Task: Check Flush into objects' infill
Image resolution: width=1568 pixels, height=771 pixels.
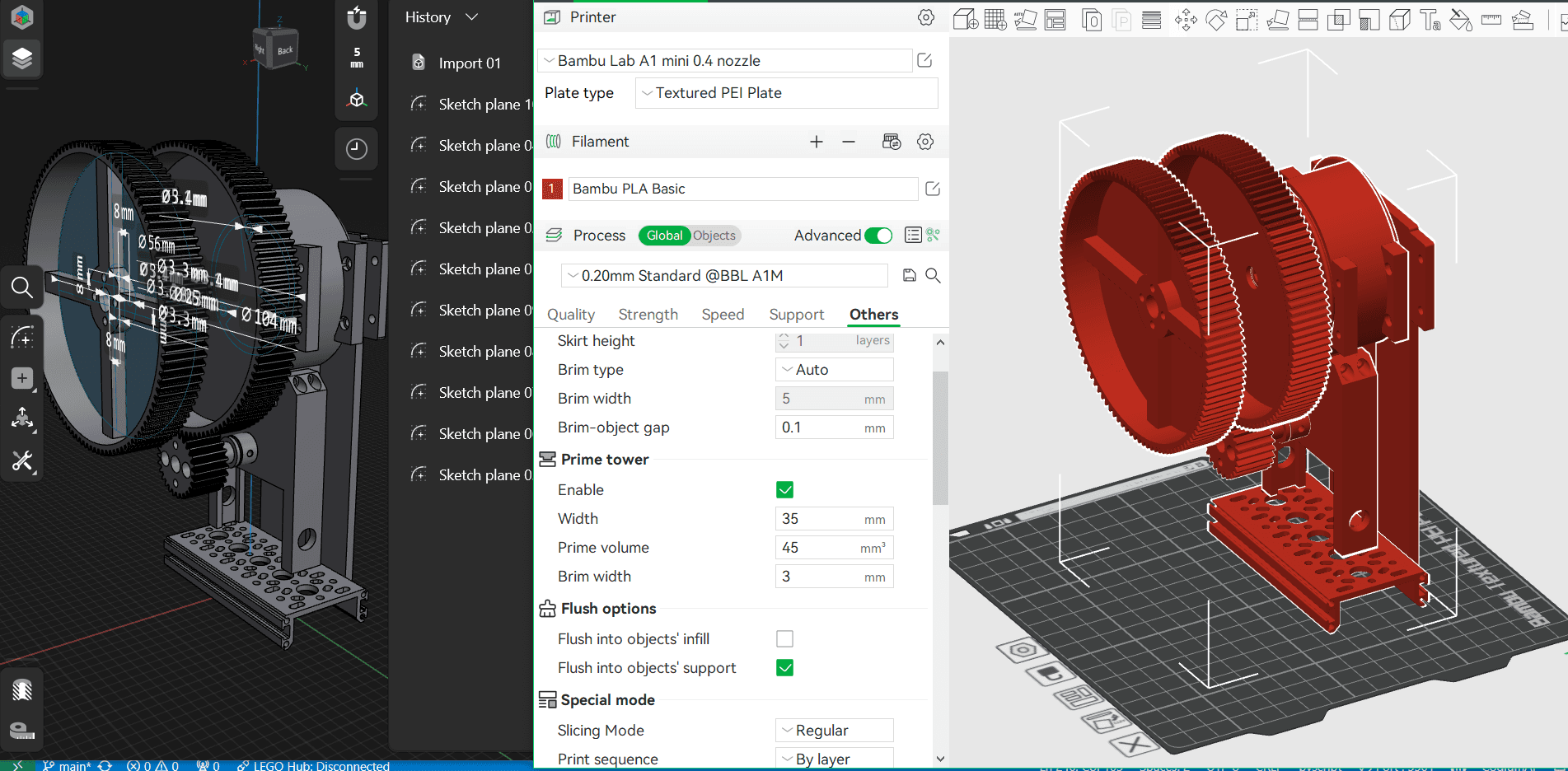Action: (784, 639)
